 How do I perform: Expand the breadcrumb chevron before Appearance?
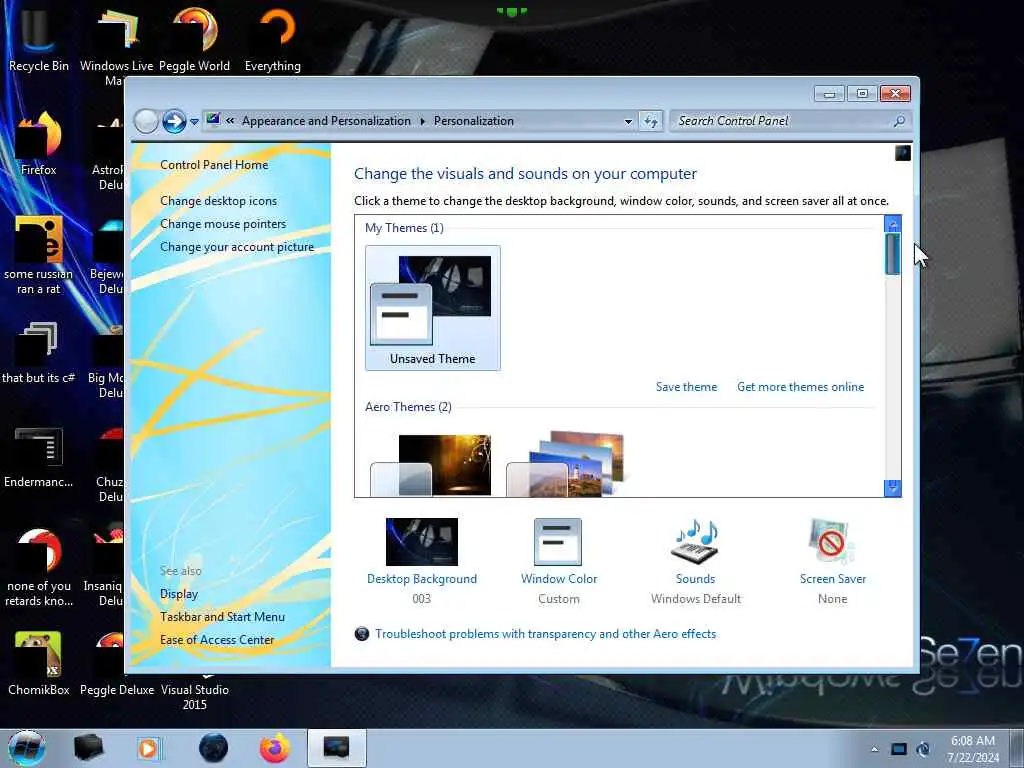point(230,121)
